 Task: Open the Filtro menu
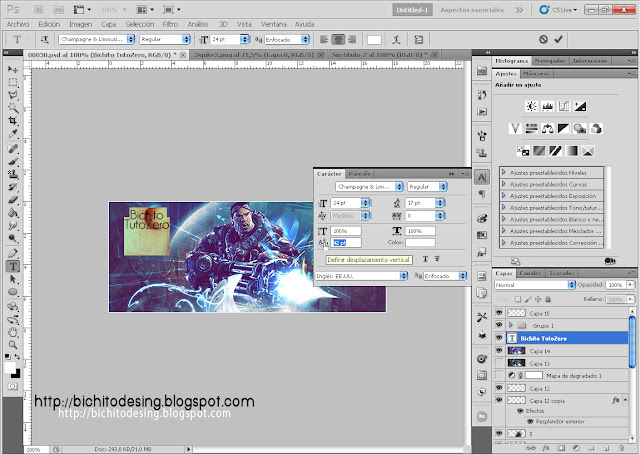(x=170, y=24)
